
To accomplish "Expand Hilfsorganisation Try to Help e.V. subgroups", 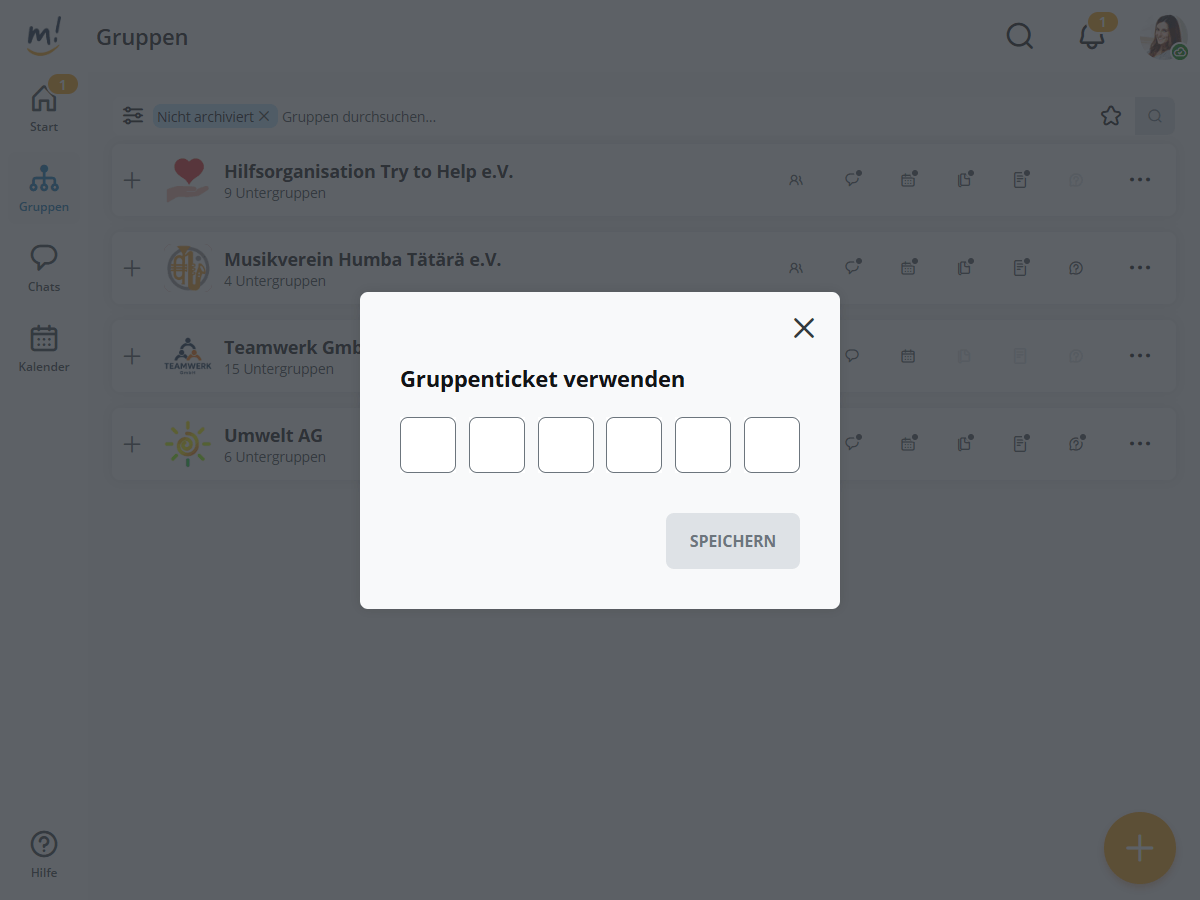I will coord(132,180).
